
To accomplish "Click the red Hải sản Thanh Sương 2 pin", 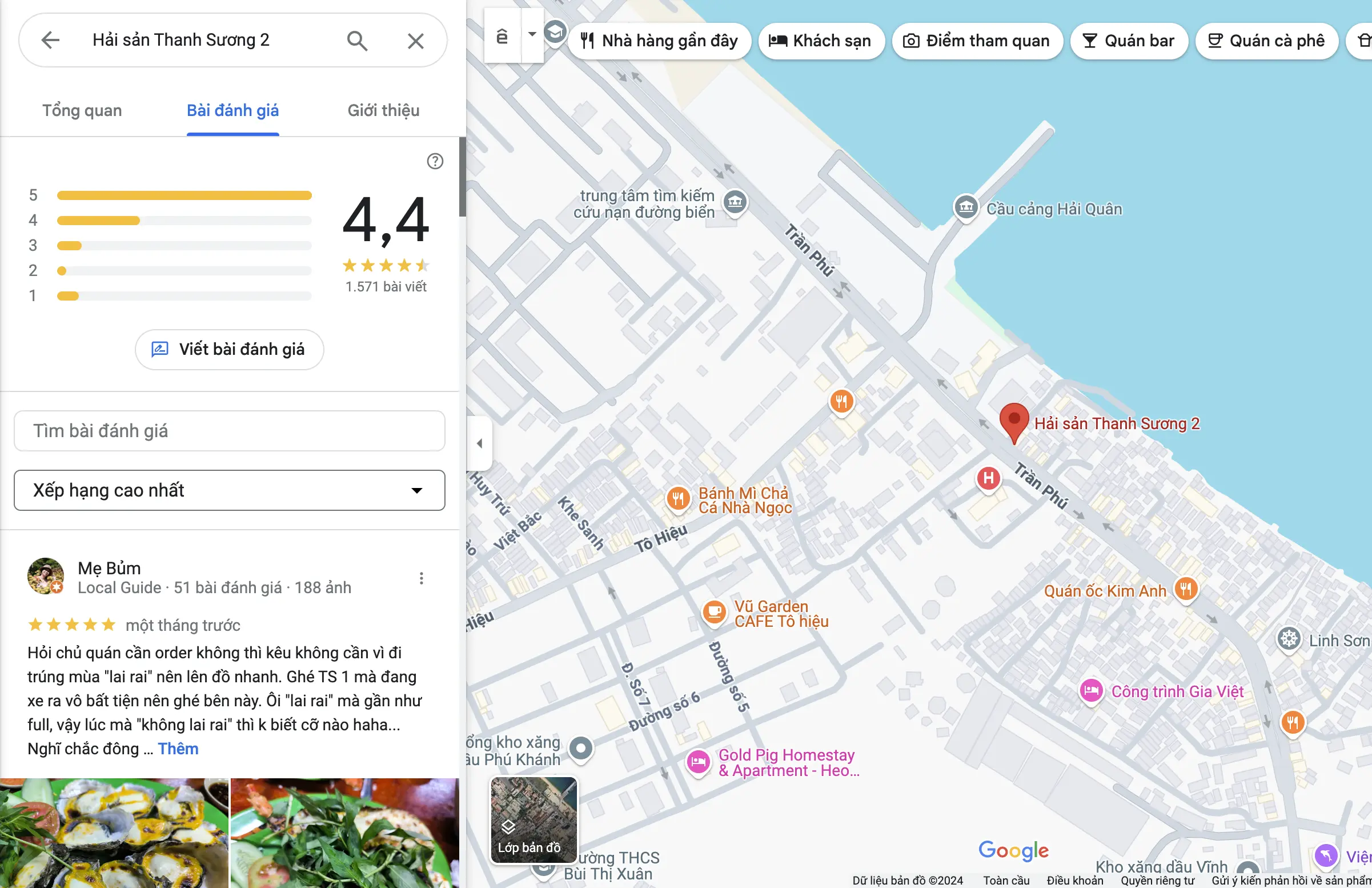I will tap(1014, 420).
